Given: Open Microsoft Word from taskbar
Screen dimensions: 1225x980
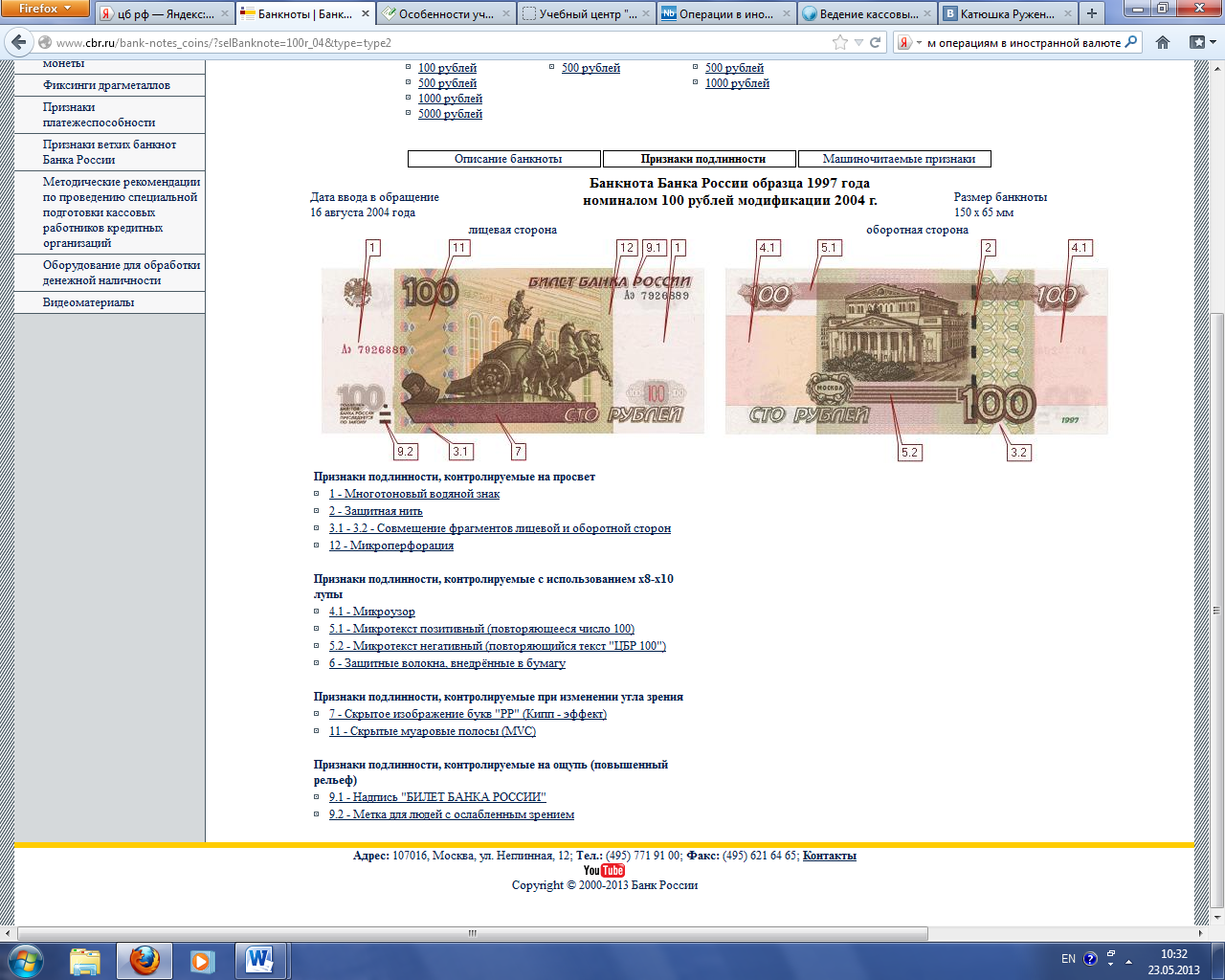Looking at the screenshot, I should (x=259, y=961).
